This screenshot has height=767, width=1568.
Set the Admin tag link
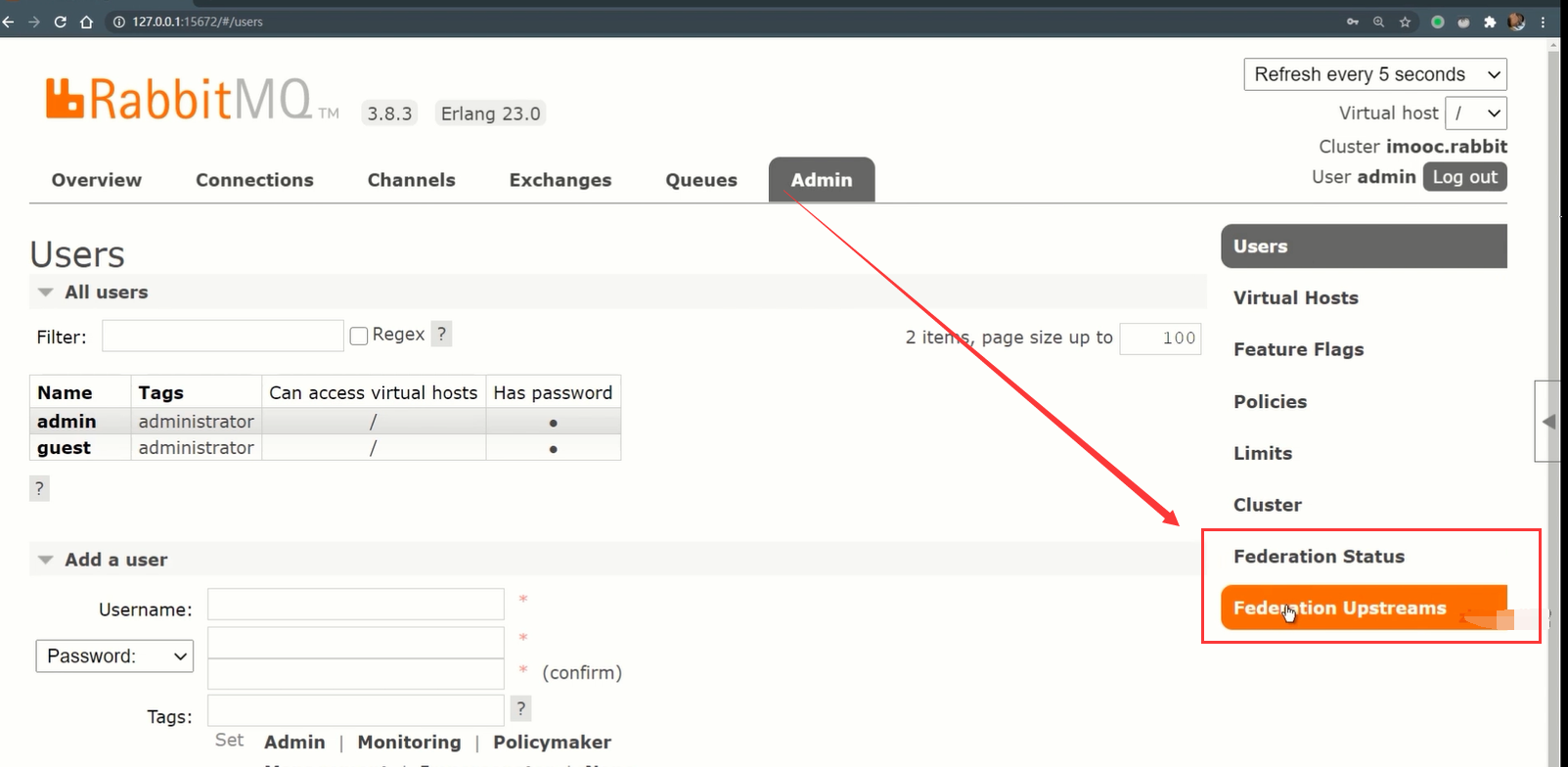[x=294, y=743]
